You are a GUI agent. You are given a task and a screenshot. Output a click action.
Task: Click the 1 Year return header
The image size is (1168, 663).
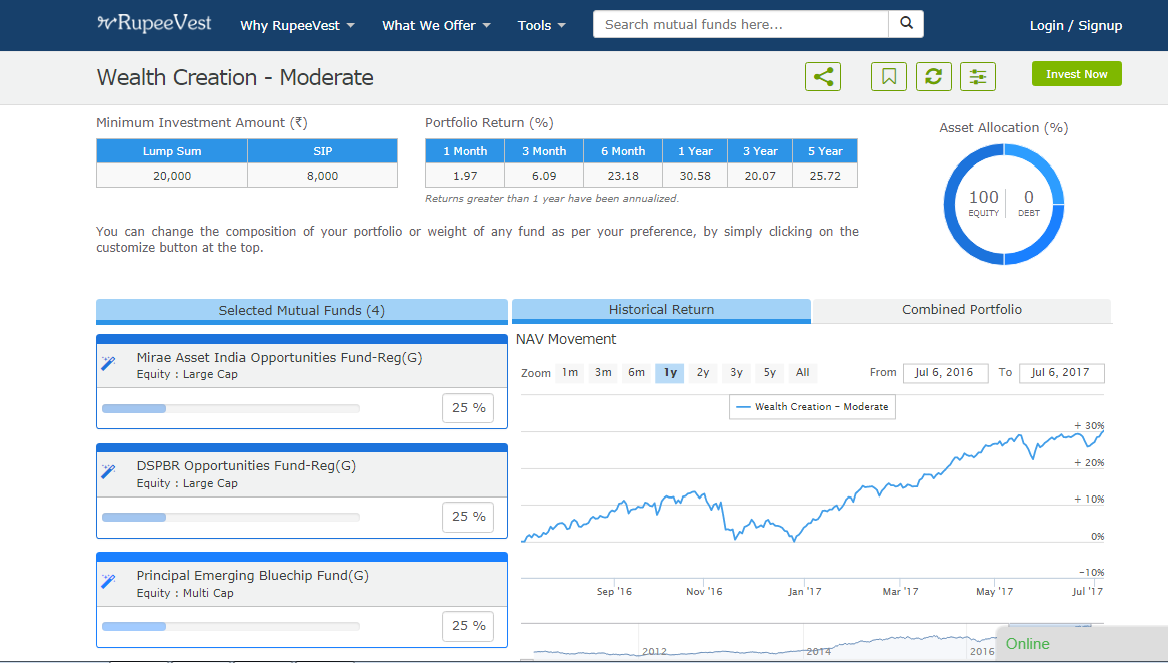pyautogui.click(x=695, y=150)
